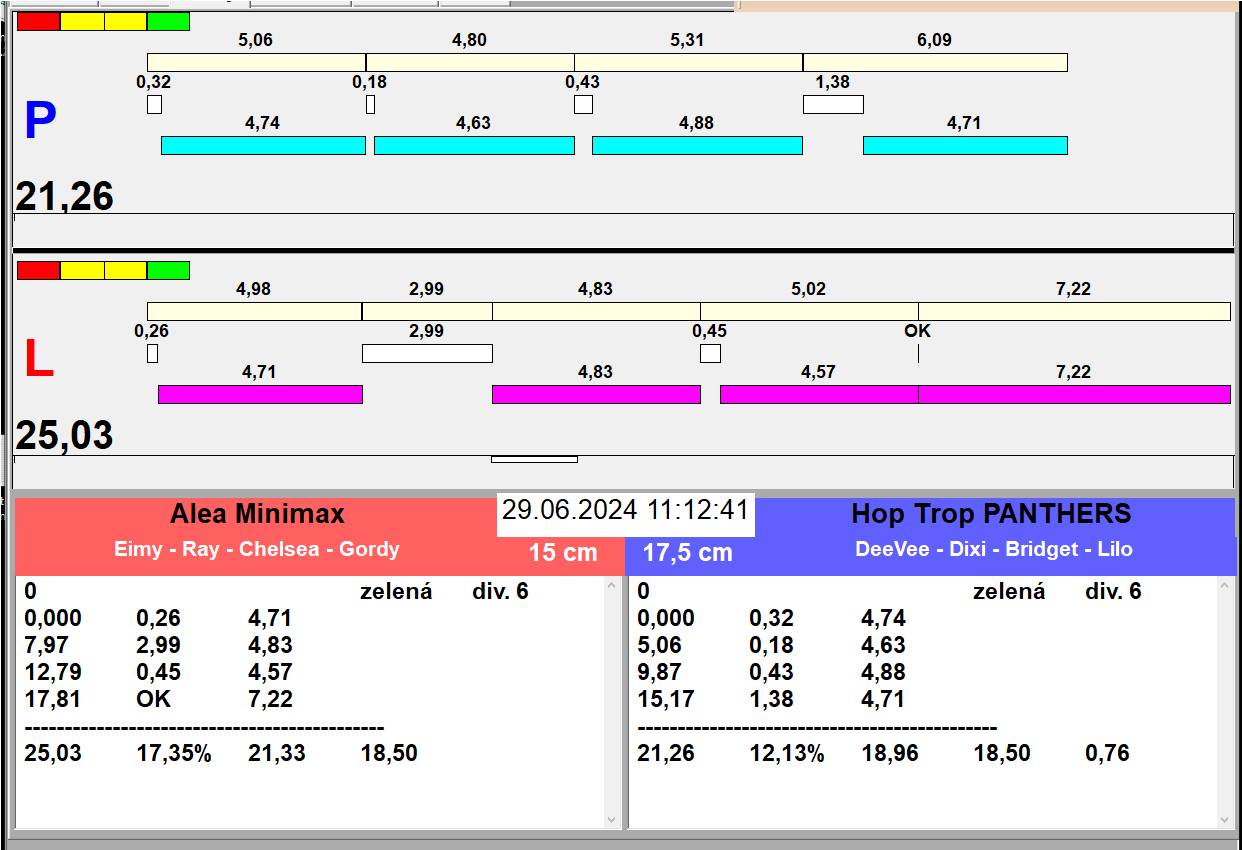Click the red start light in L lane

click(38, 270)
